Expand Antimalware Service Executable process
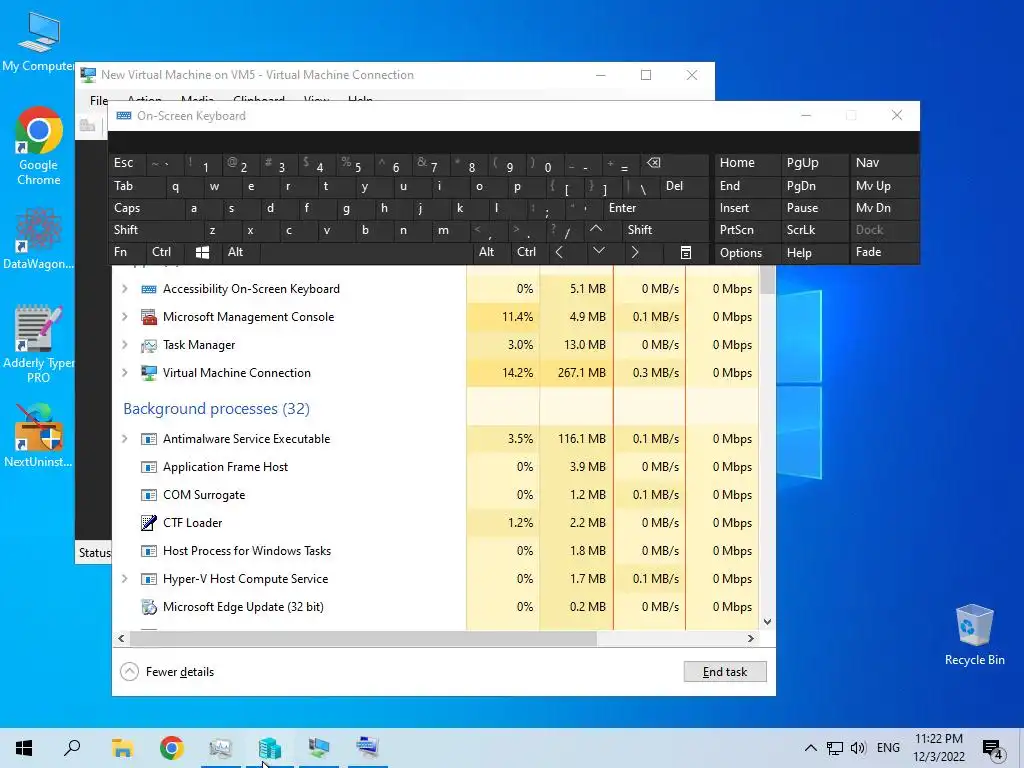 click(x=125, y=439)
